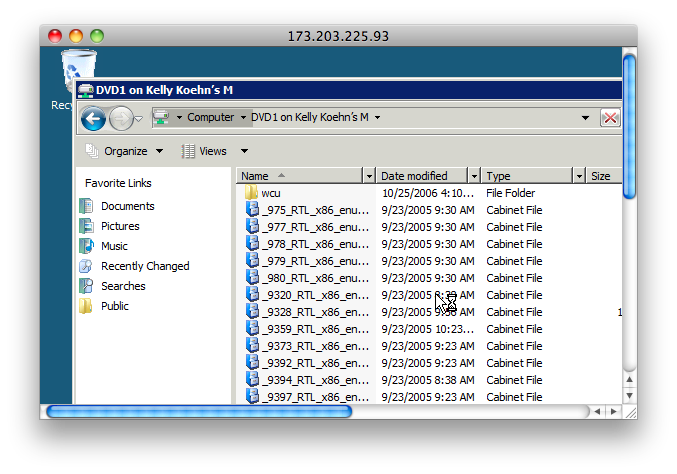Click the scroll right arrow
The width and height of the screenshot is (677, 474).
614,412
